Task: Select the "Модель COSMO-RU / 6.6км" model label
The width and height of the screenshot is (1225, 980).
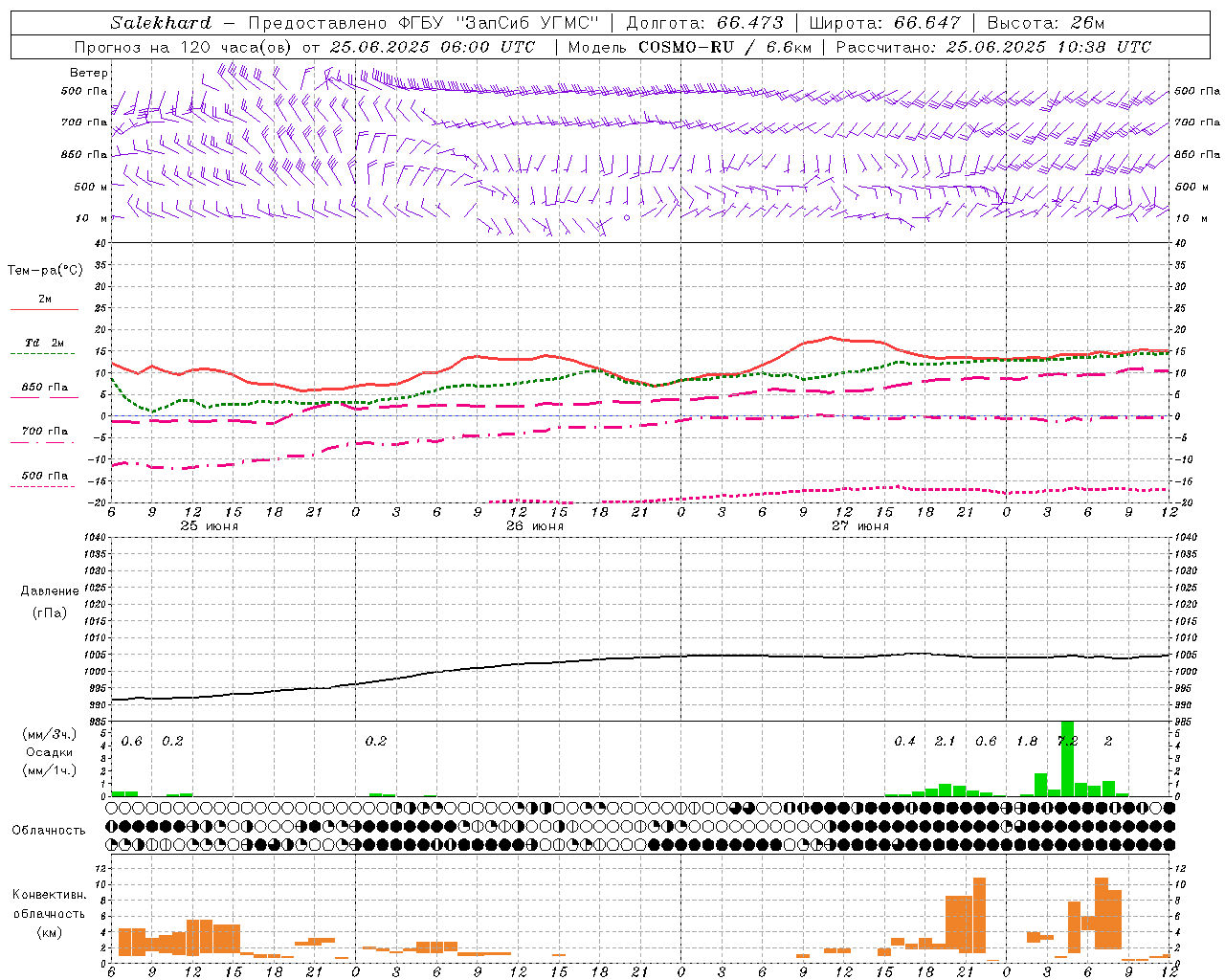Action: [689, 47]
